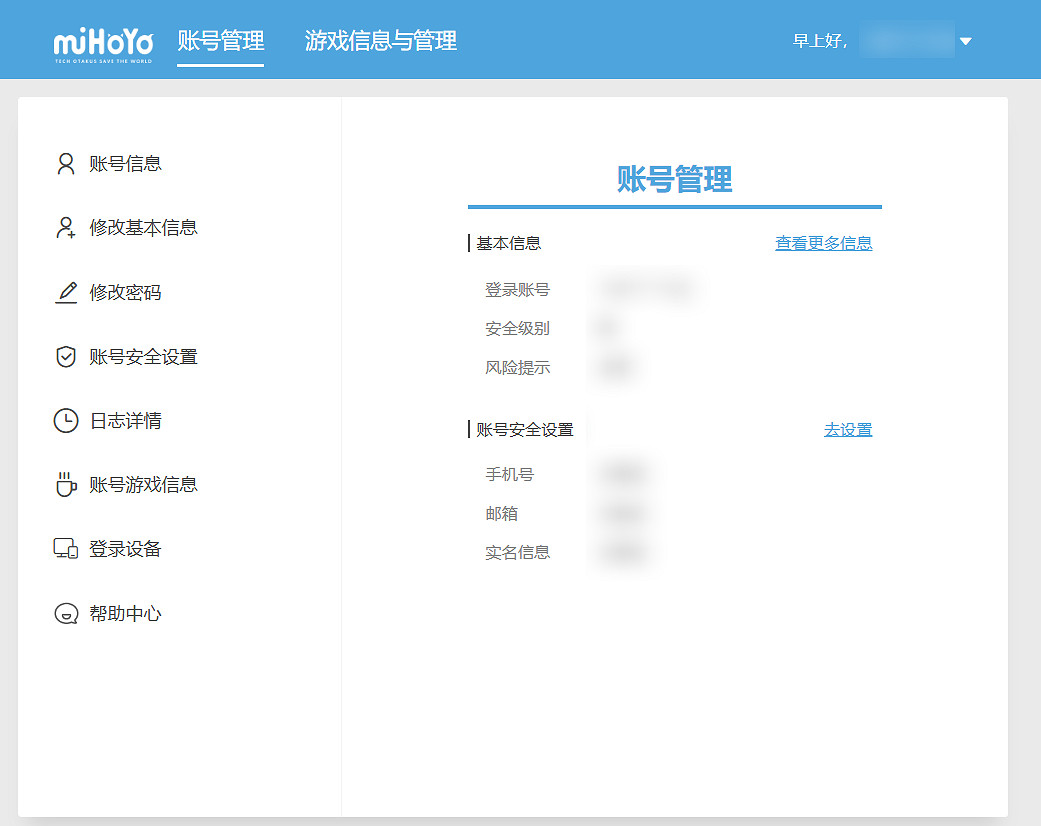Screen dimensions: 1041x826
Task: Select 账号信息 in the sidebar
Action: pyautogui.click(x=126, y=164)
